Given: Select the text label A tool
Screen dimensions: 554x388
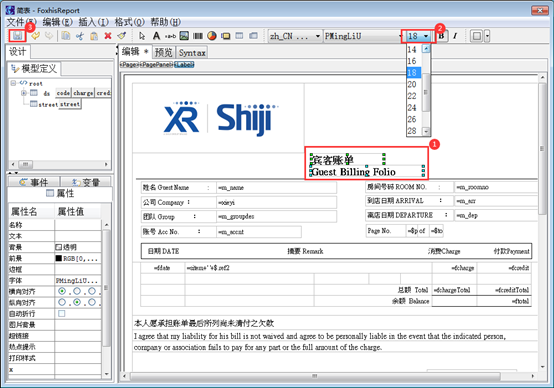Looking at the screenshot, I should (156, 36).
